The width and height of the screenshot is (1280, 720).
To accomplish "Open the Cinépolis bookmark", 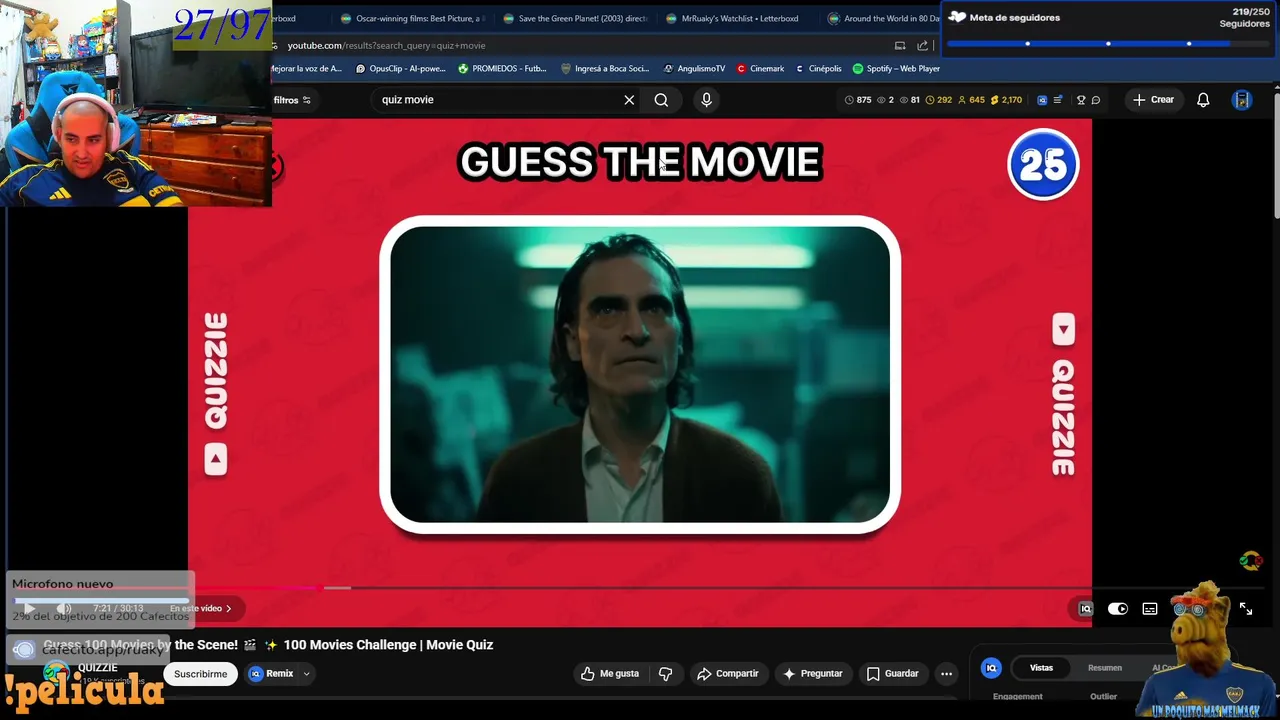I will click(x=818, y=69).
